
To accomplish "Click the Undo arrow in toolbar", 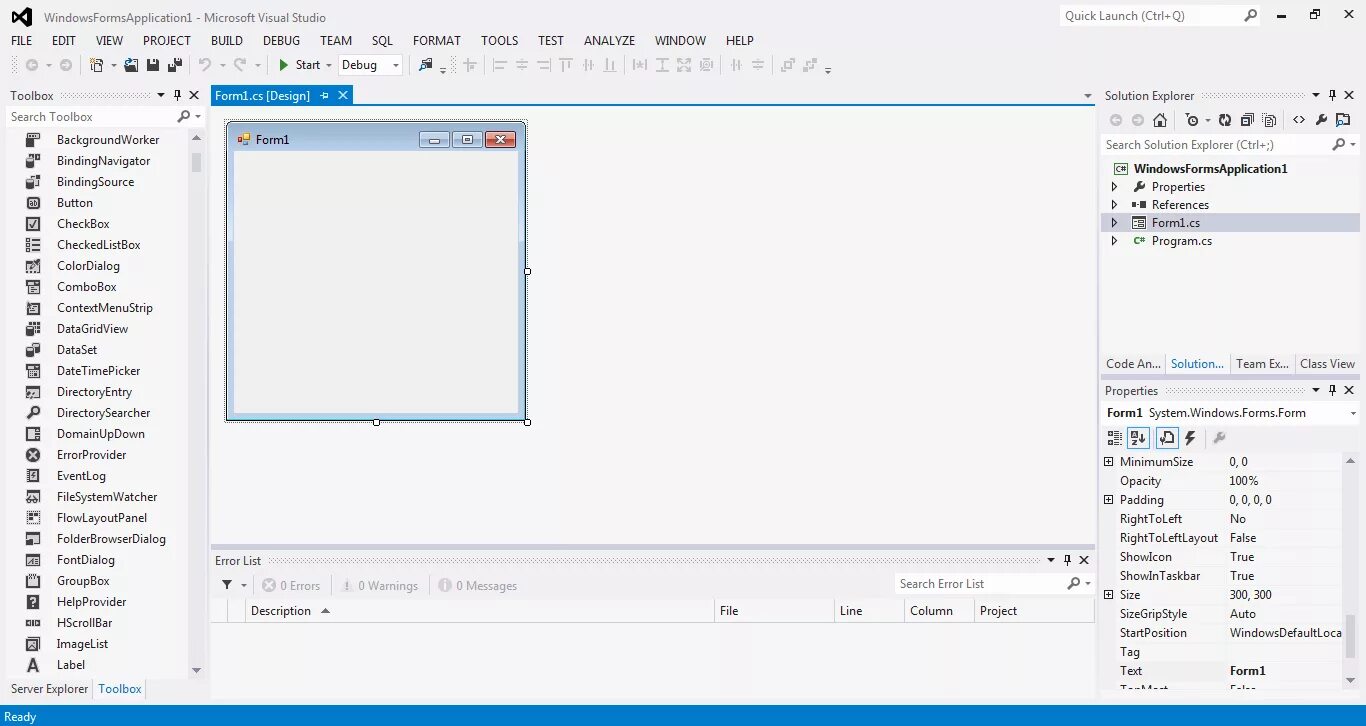I will click(x=205, y=65).
